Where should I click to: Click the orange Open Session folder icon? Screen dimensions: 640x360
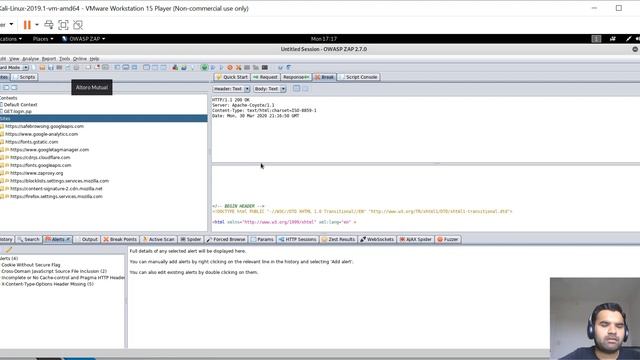pos(42,67)
